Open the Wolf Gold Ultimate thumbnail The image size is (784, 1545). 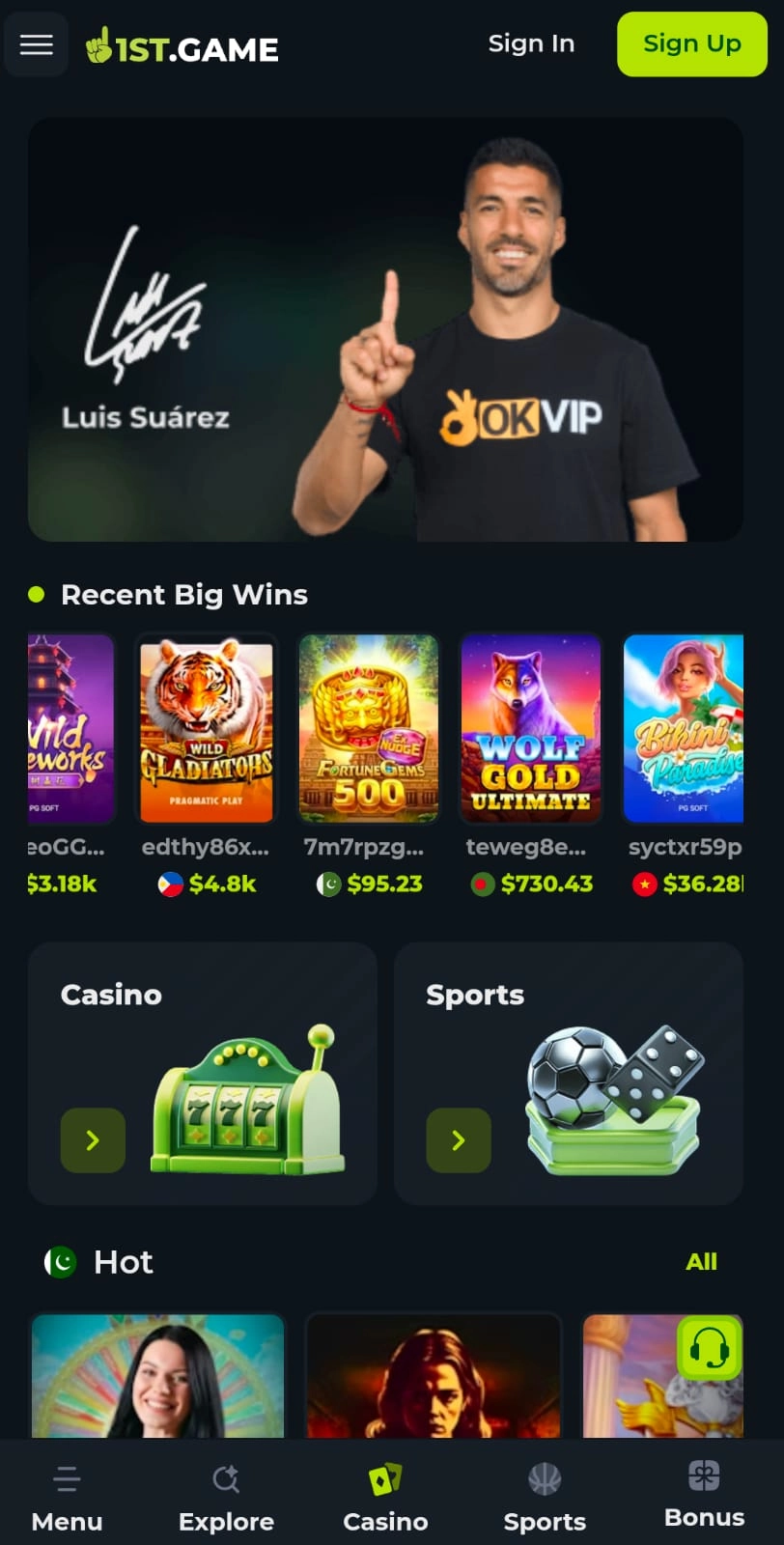click(x=531, y=729)
